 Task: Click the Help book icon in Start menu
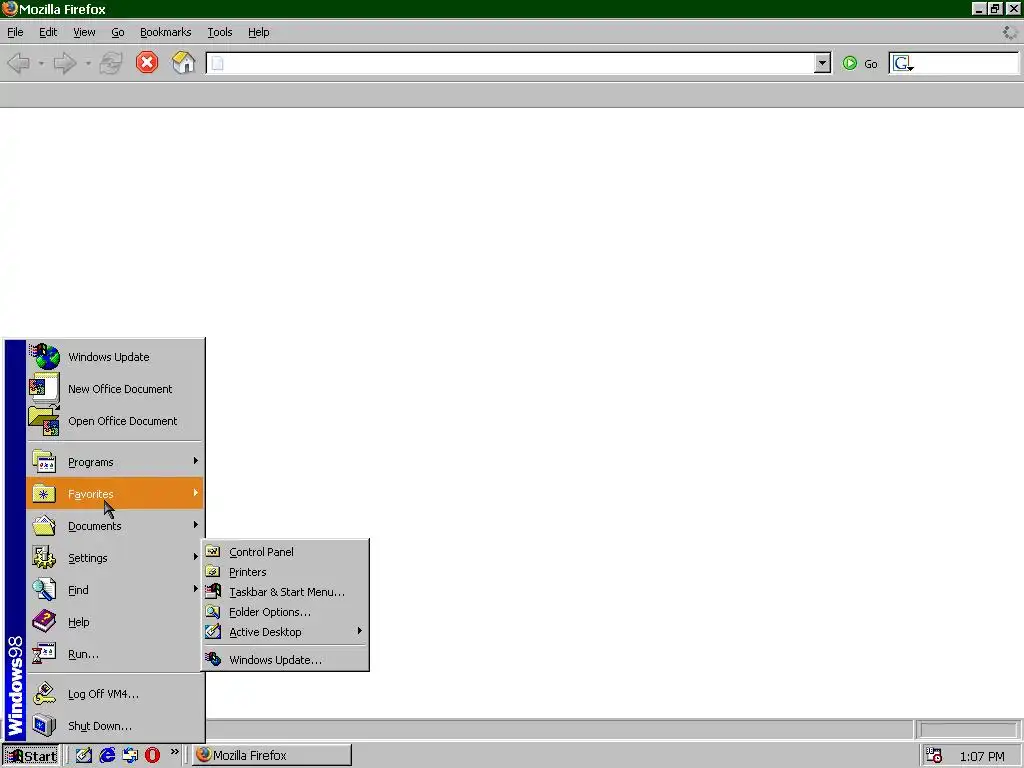click(44, 621)
